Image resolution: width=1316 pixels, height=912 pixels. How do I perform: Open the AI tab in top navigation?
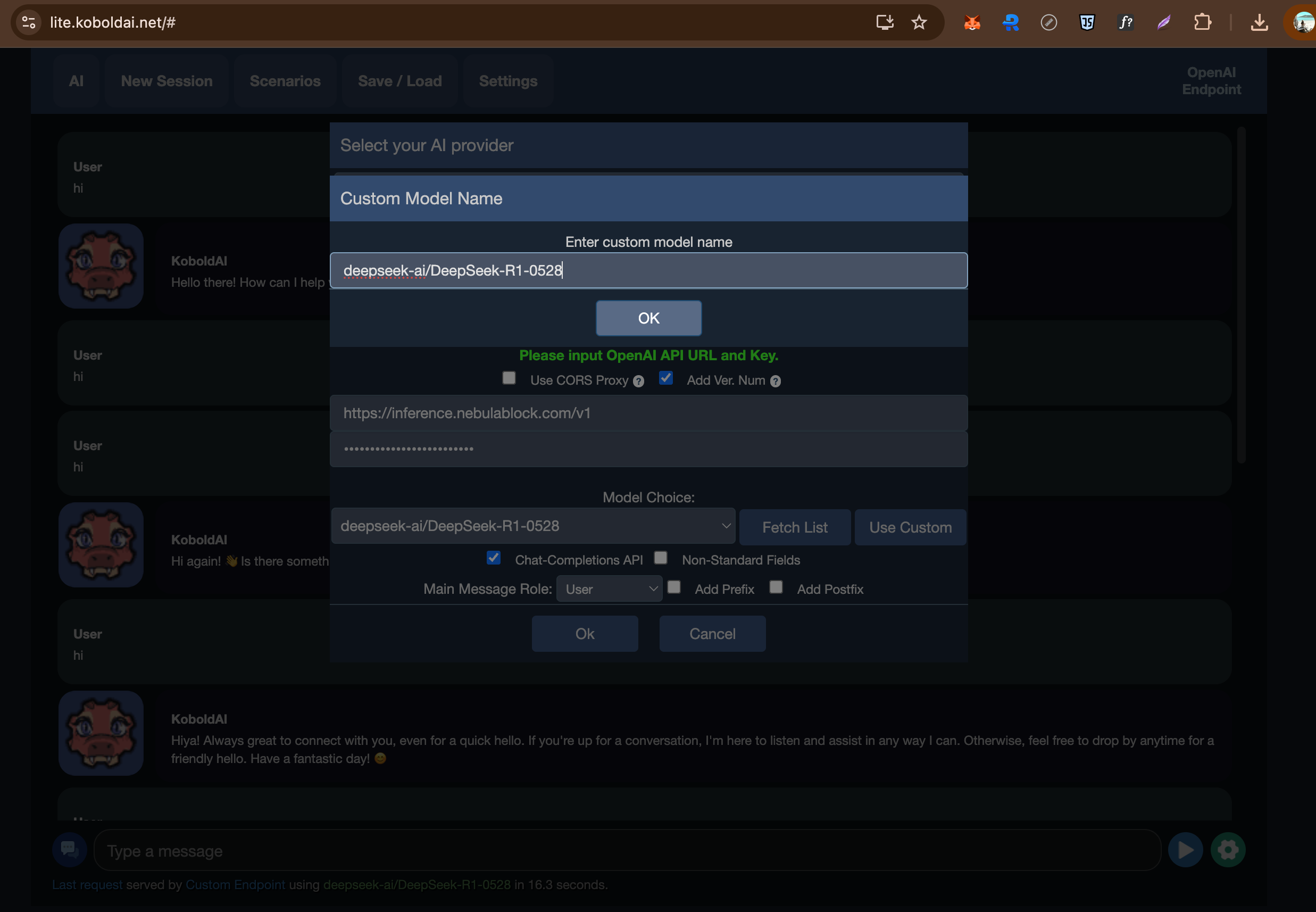click(76, 81)
